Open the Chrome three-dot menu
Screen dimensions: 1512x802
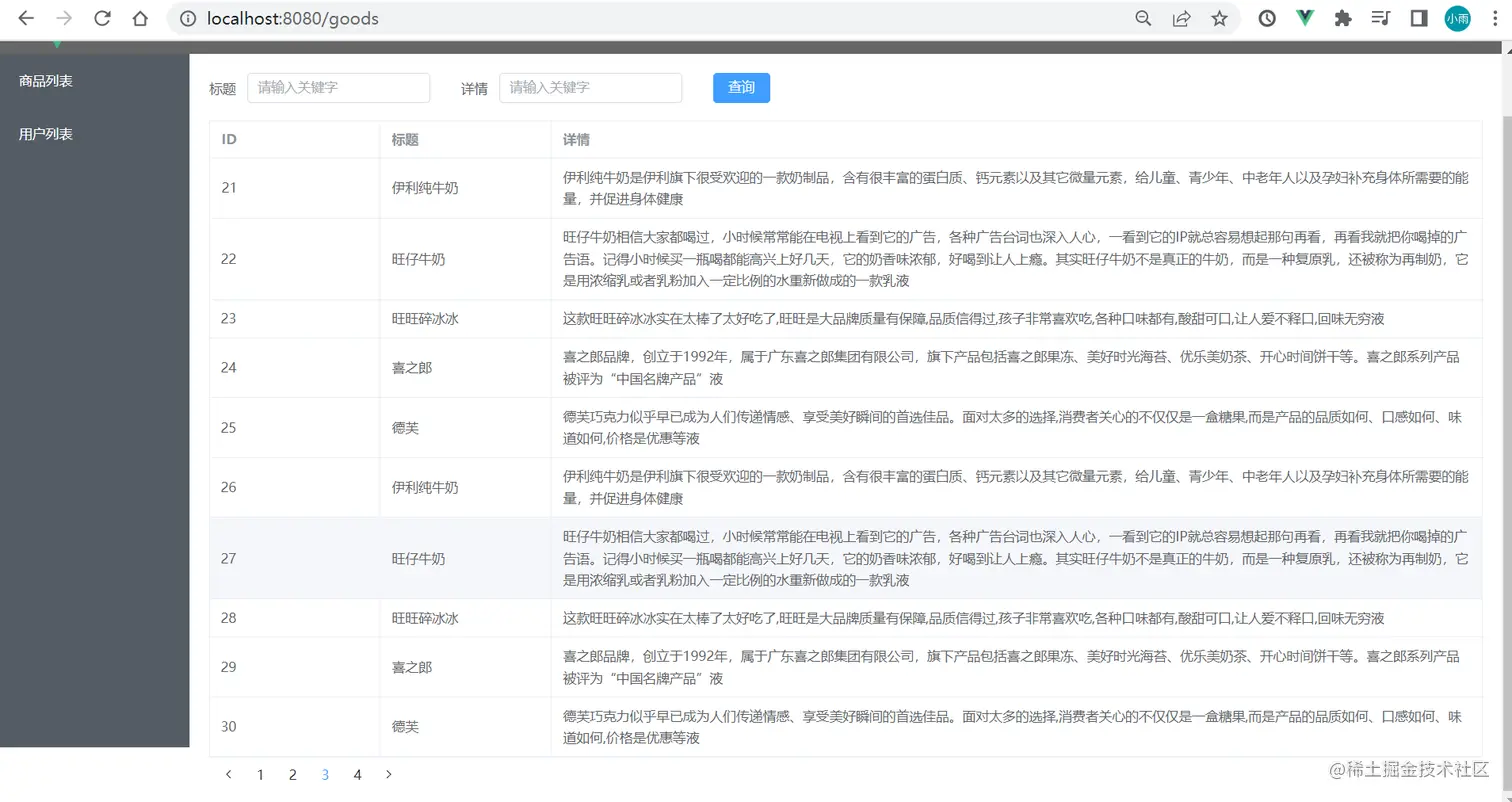pyautogui.click(x=1494, y=18)
